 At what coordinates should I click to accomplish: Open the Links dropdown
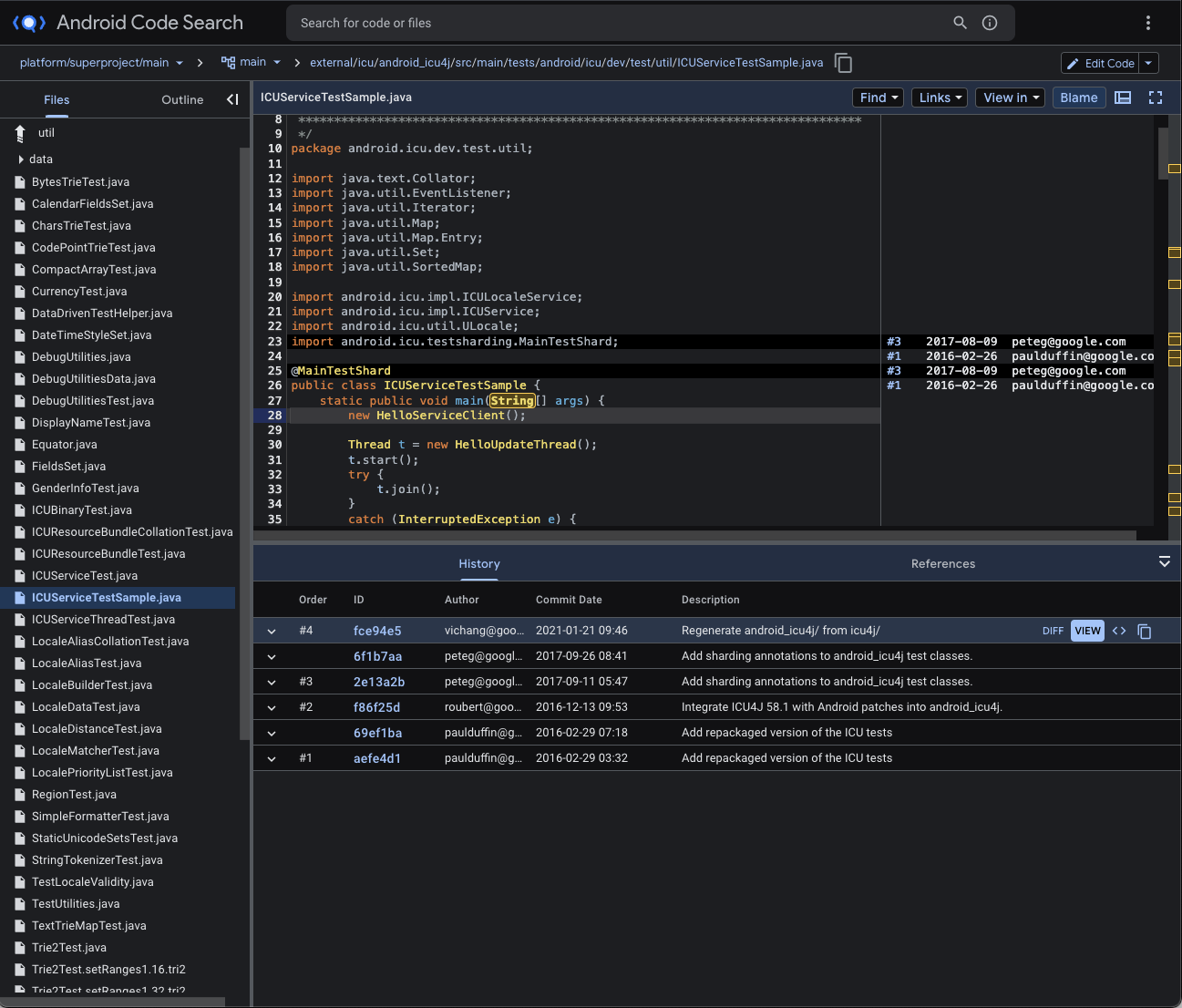(x=940, y=98)
